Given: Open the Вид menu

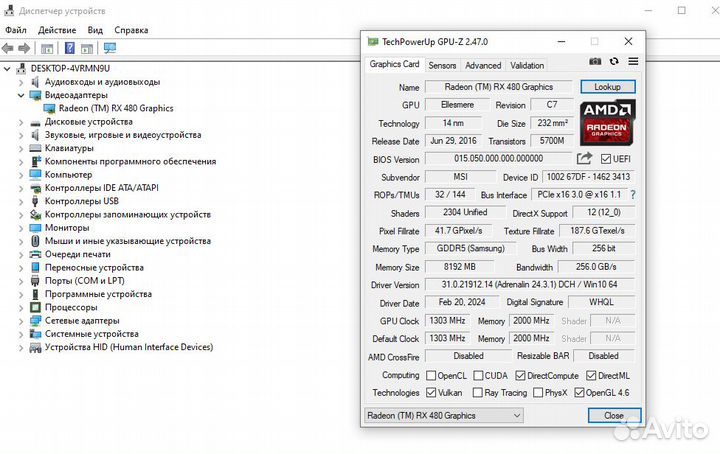Looking at the screenshot, I should point(95,30).
